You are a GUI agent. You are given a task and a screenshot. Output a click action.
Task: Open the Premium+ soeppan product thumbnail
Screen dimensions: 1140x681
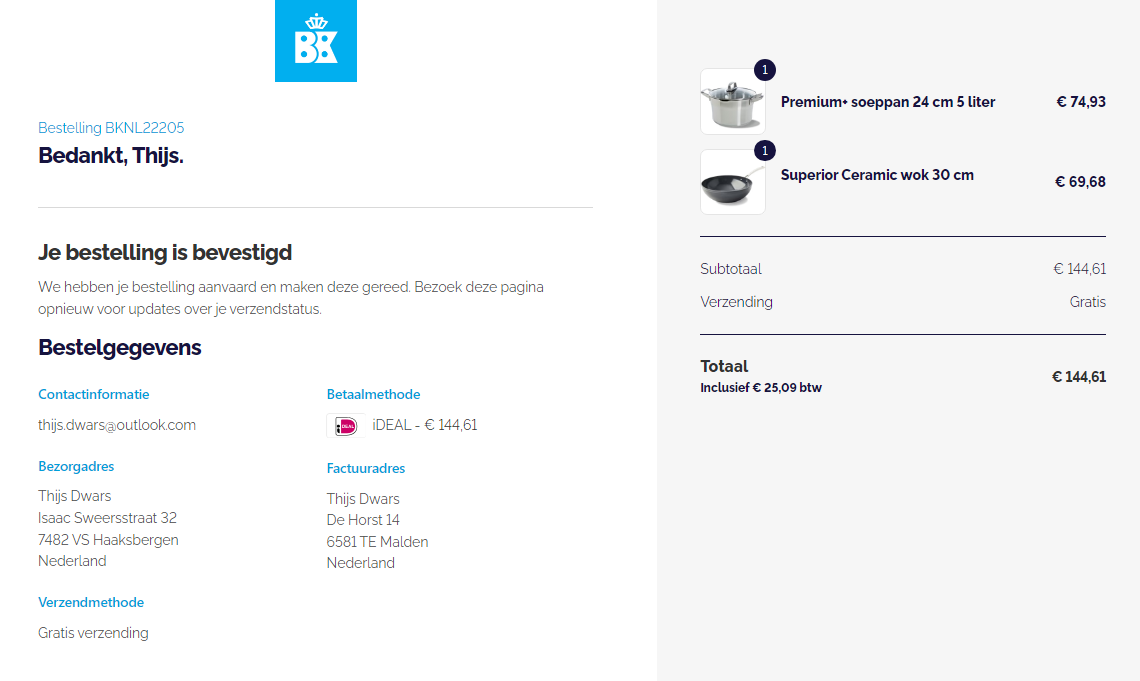click(732, 102)
